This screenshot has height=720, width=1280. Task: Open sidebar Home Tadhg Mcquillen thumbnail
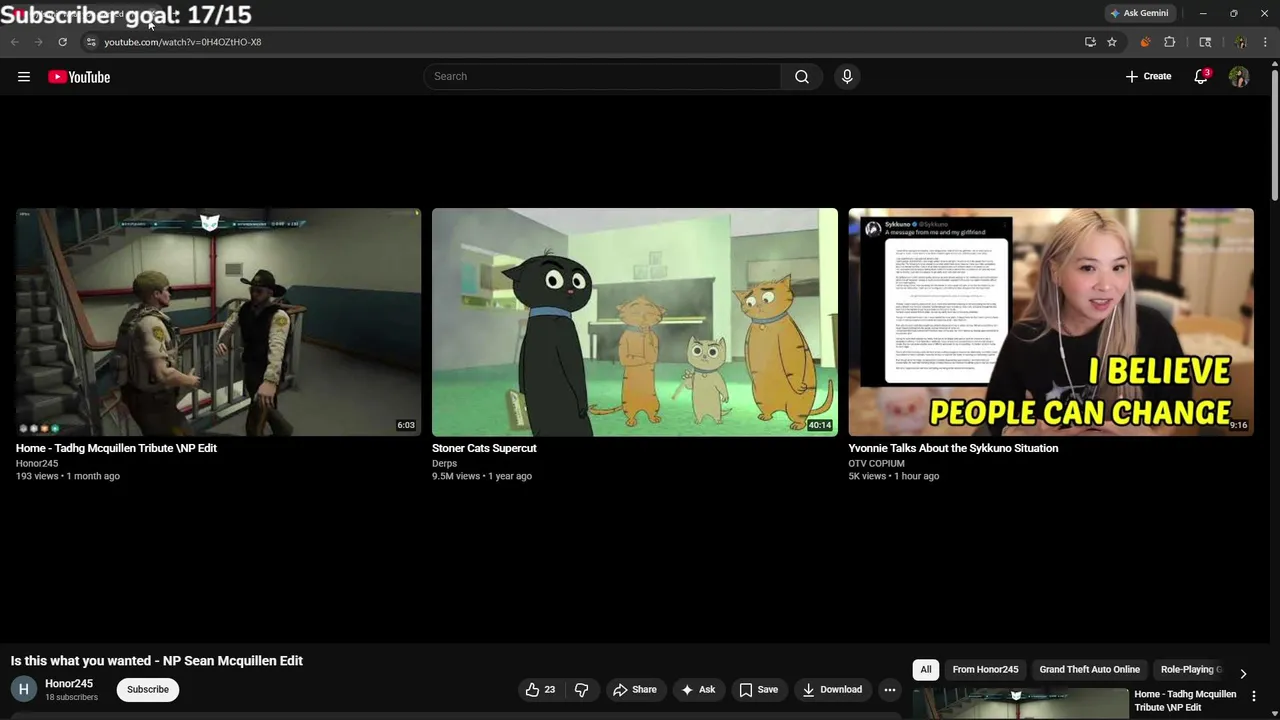coord(1020,703)
